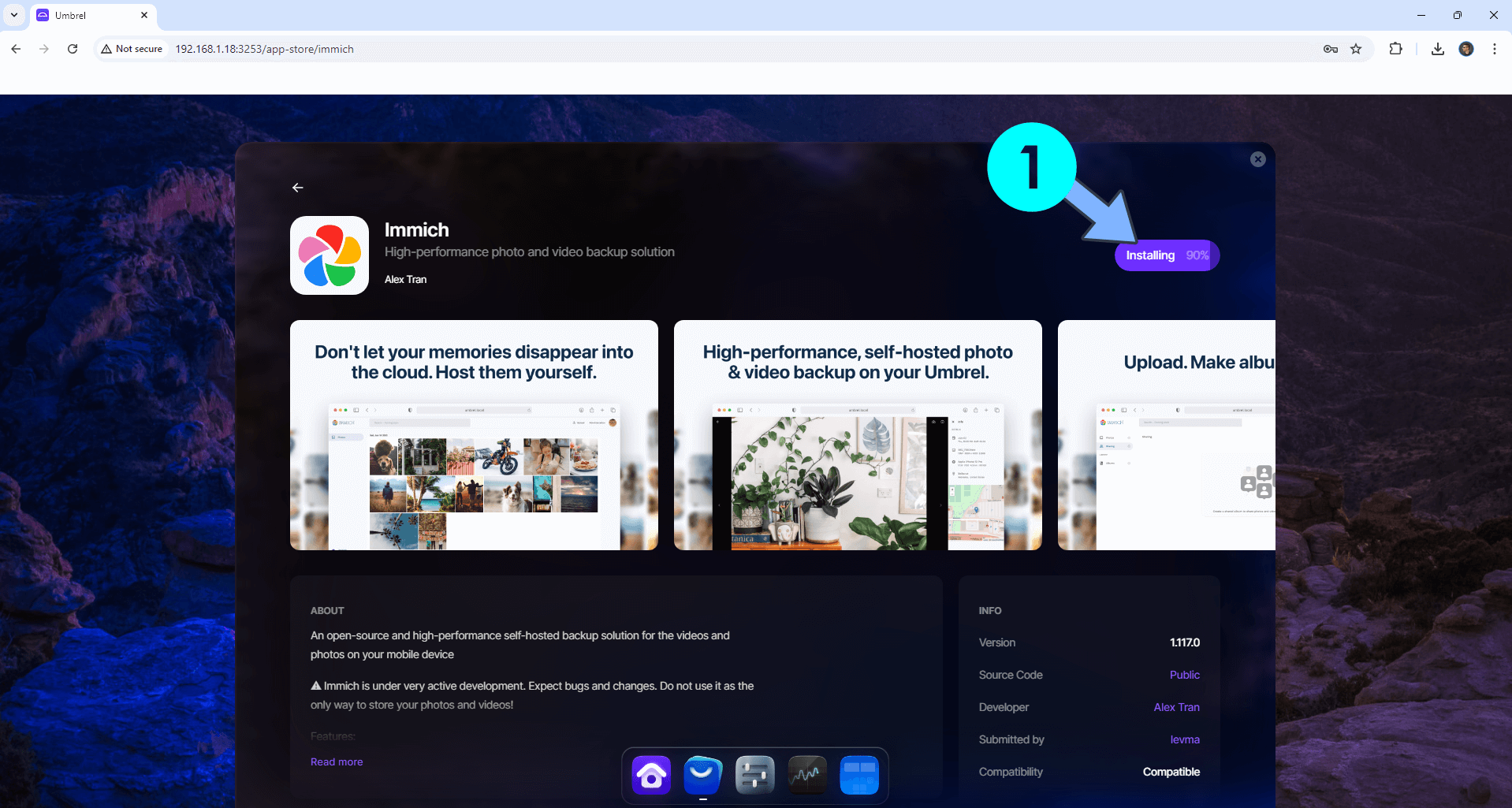Open the Chrome profile avatar
Screen dimensions: 1512x808
pos(1466,49)
